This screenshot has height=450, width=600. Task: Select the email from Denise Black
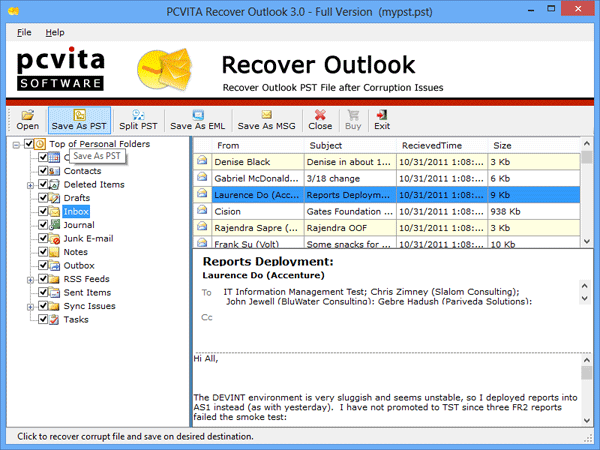(387, 162)
